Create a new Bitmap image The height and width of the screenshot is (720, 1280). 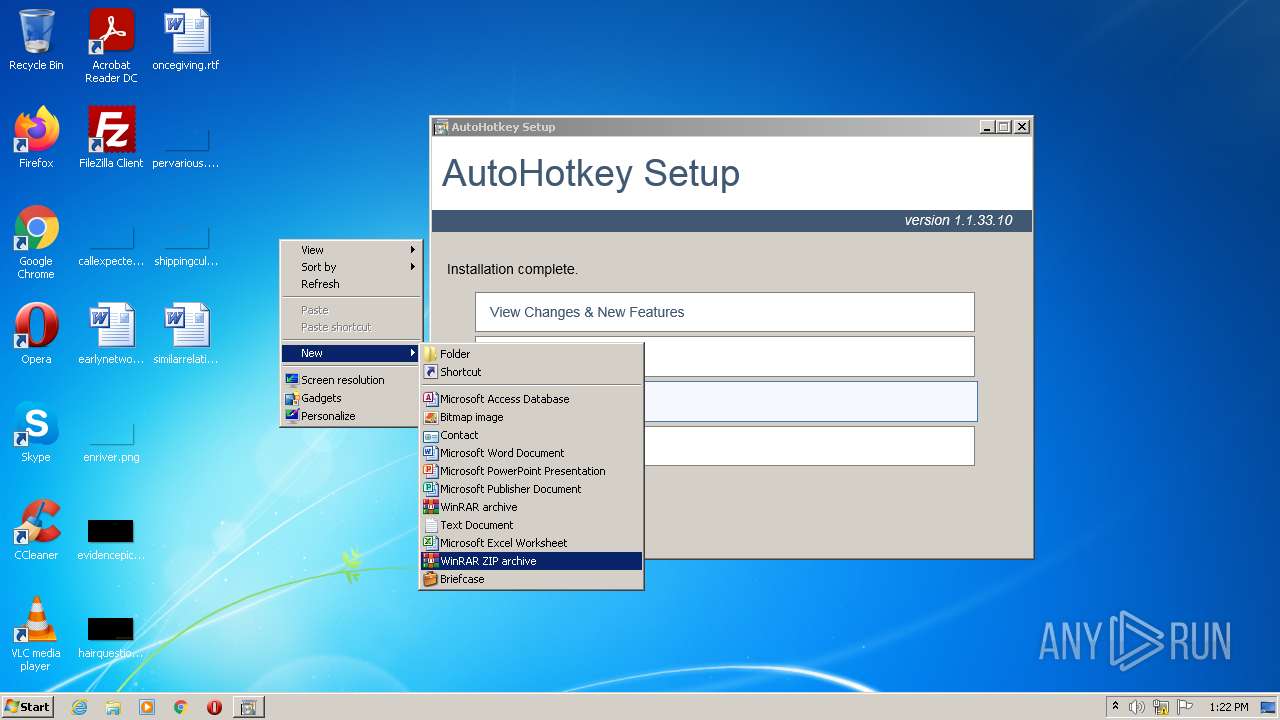click(531, 417)
